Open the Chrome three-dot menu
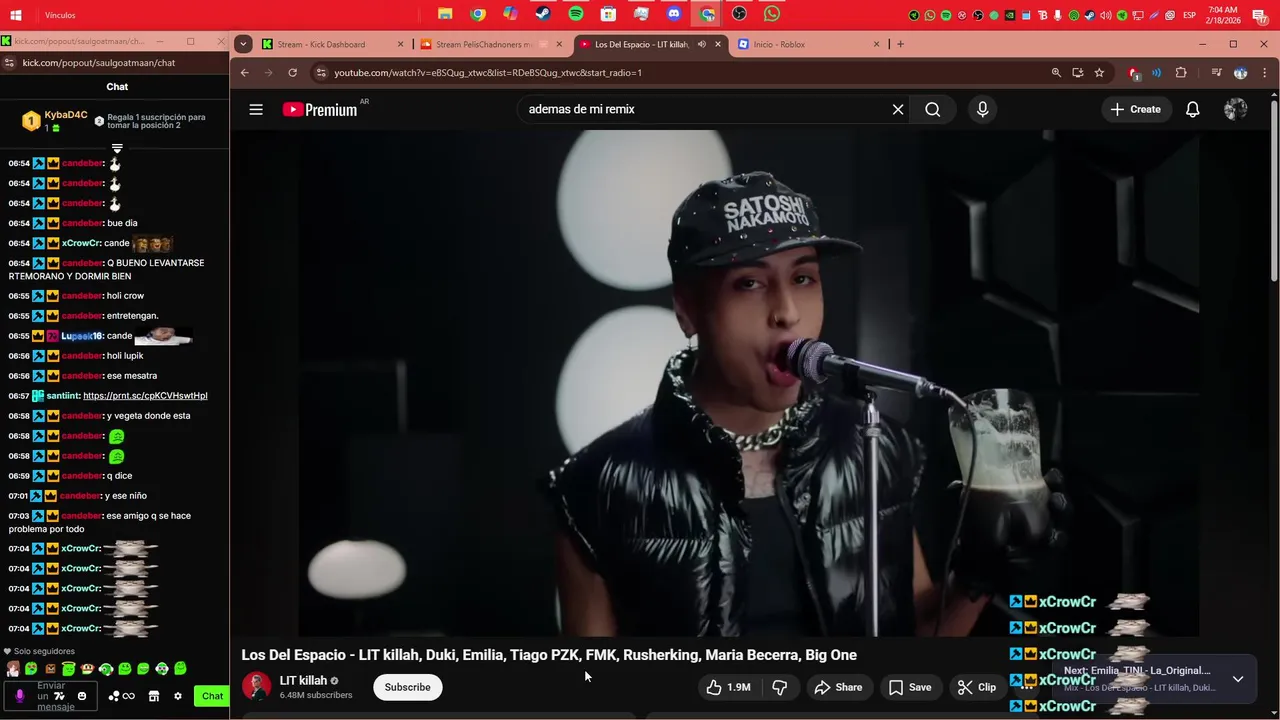Image resolution: width=1280 pixels, height=720 pixels. click(1264, 73)
